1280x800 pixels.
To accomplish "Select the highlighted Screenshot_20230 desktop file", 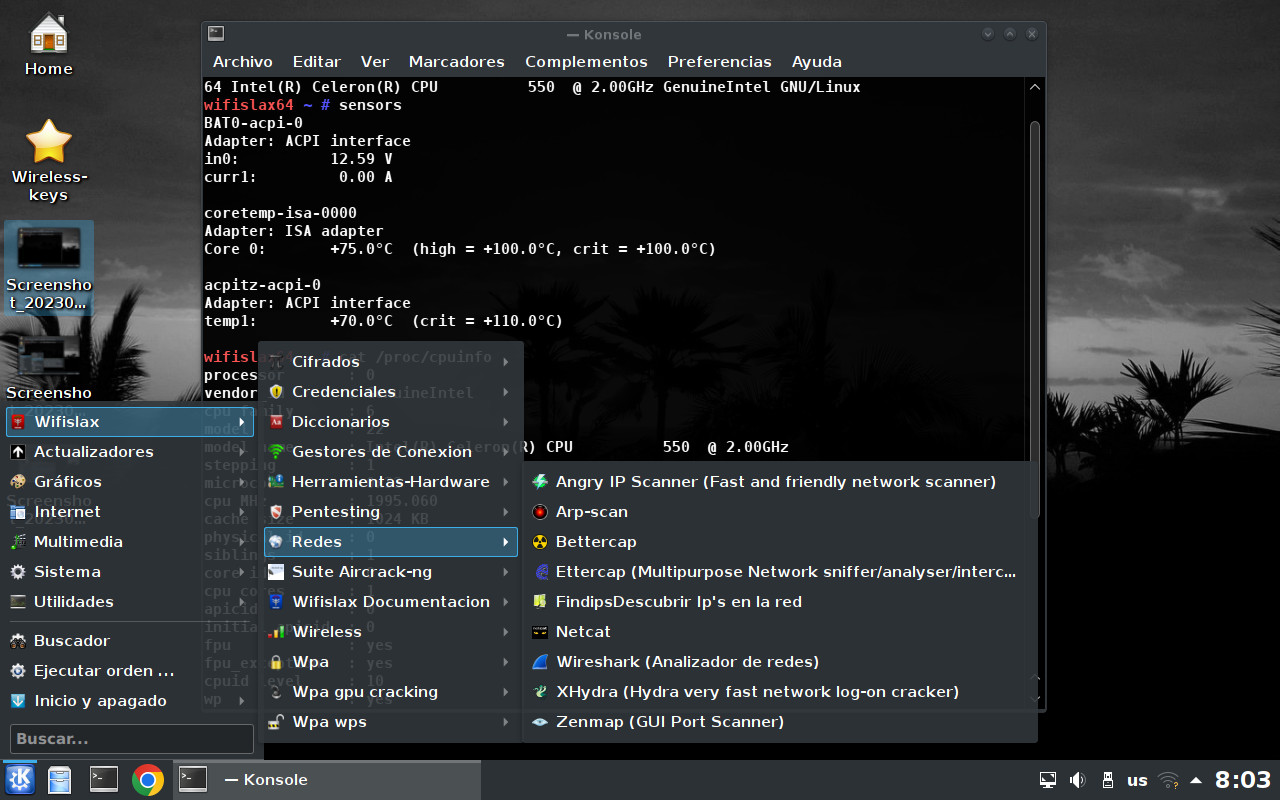I will tap(49, 268).
